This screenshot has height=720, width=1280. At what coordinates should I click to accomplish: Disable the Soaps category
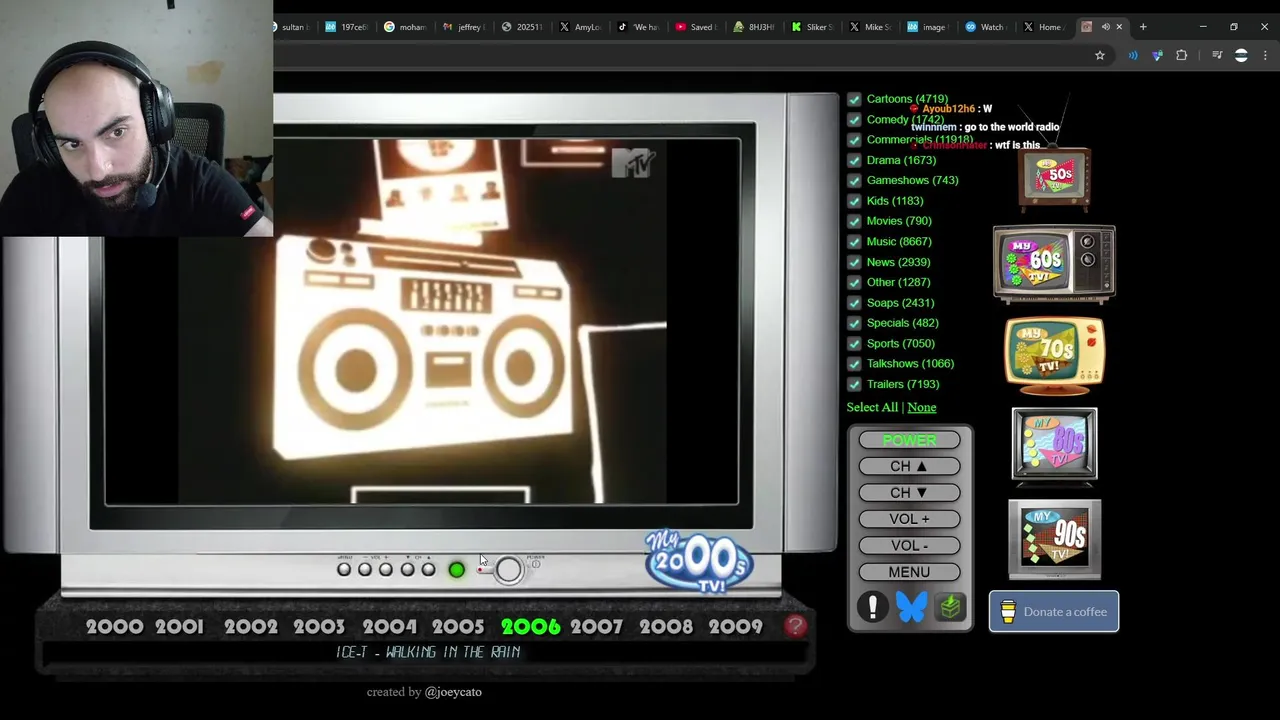click(x=854, y=303)
